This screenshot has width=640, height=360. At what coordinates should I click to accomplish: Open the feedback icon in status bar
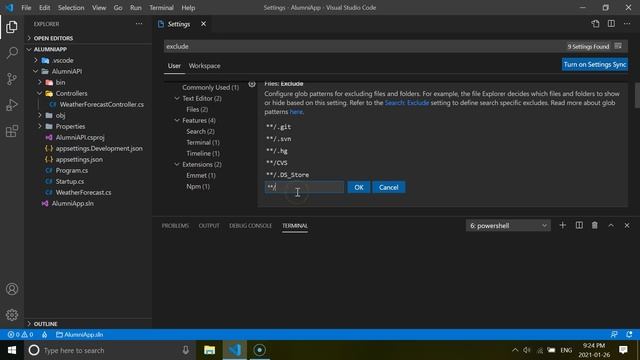pyautogui.click(x=614, y=335)
